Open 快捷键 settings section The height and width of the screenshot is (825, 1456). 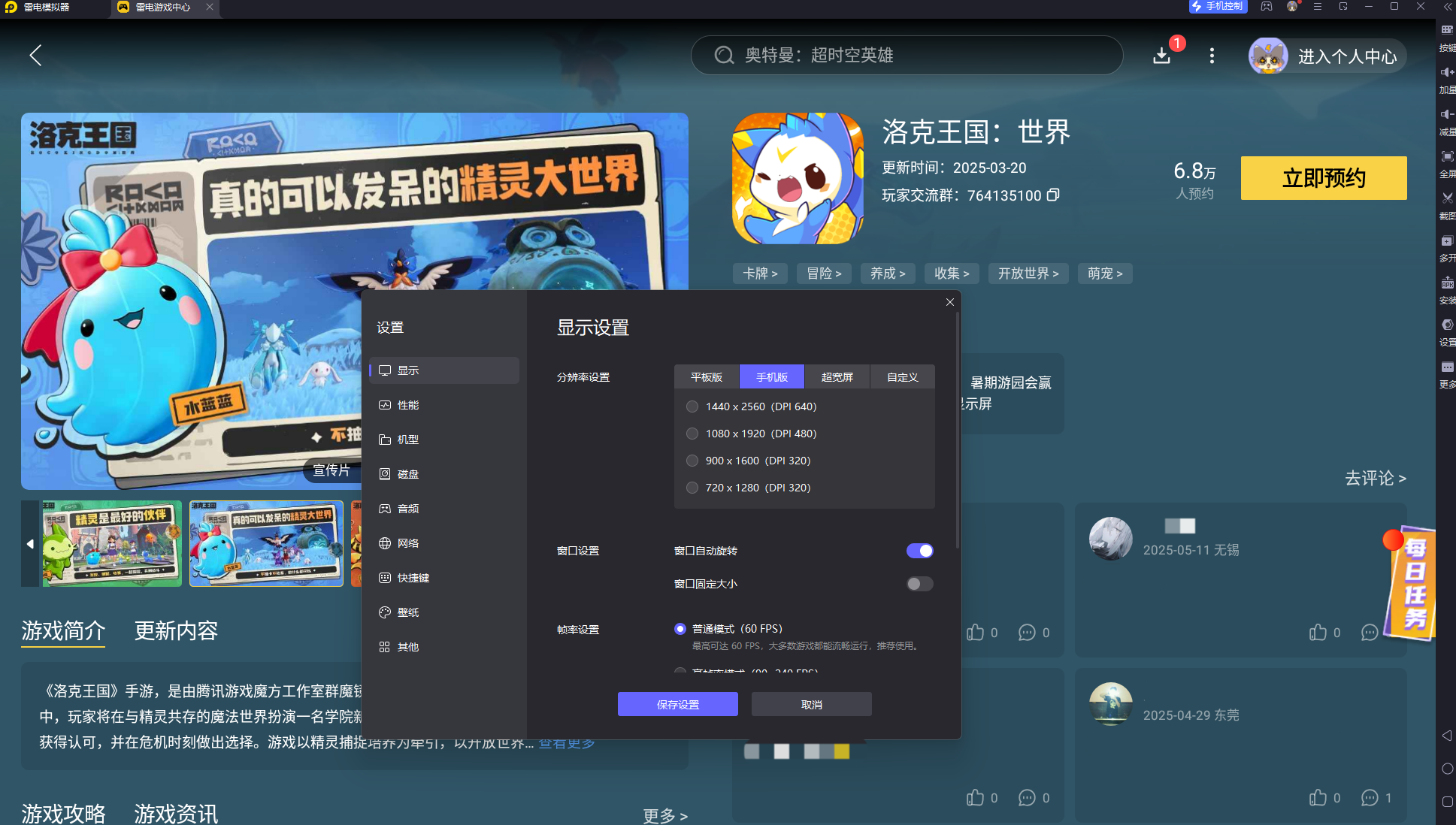coord(444,578)
